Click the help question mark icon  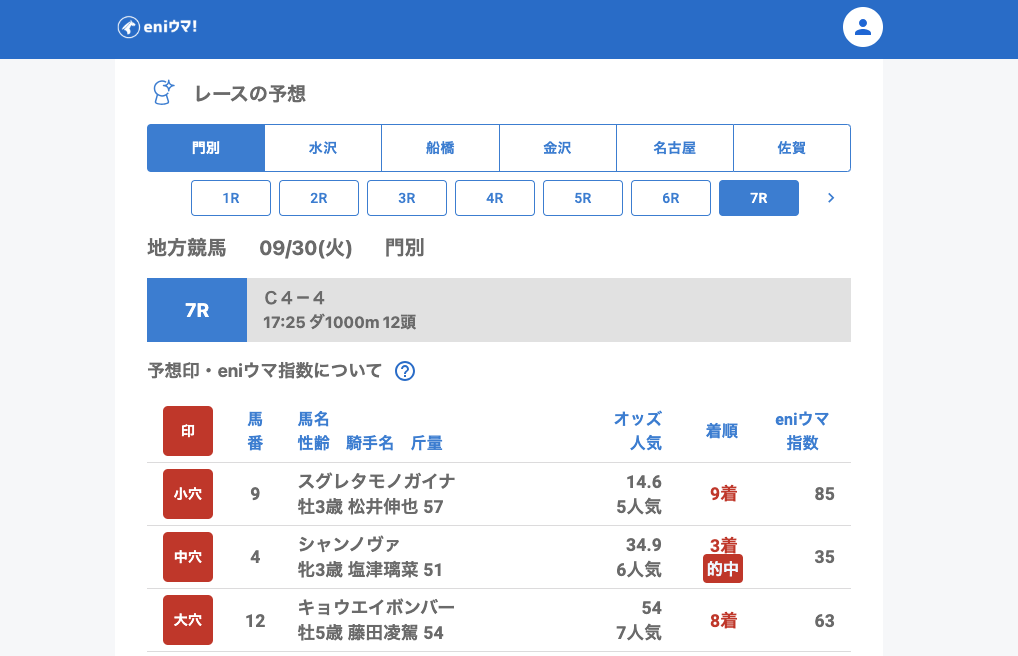point(405,371)
